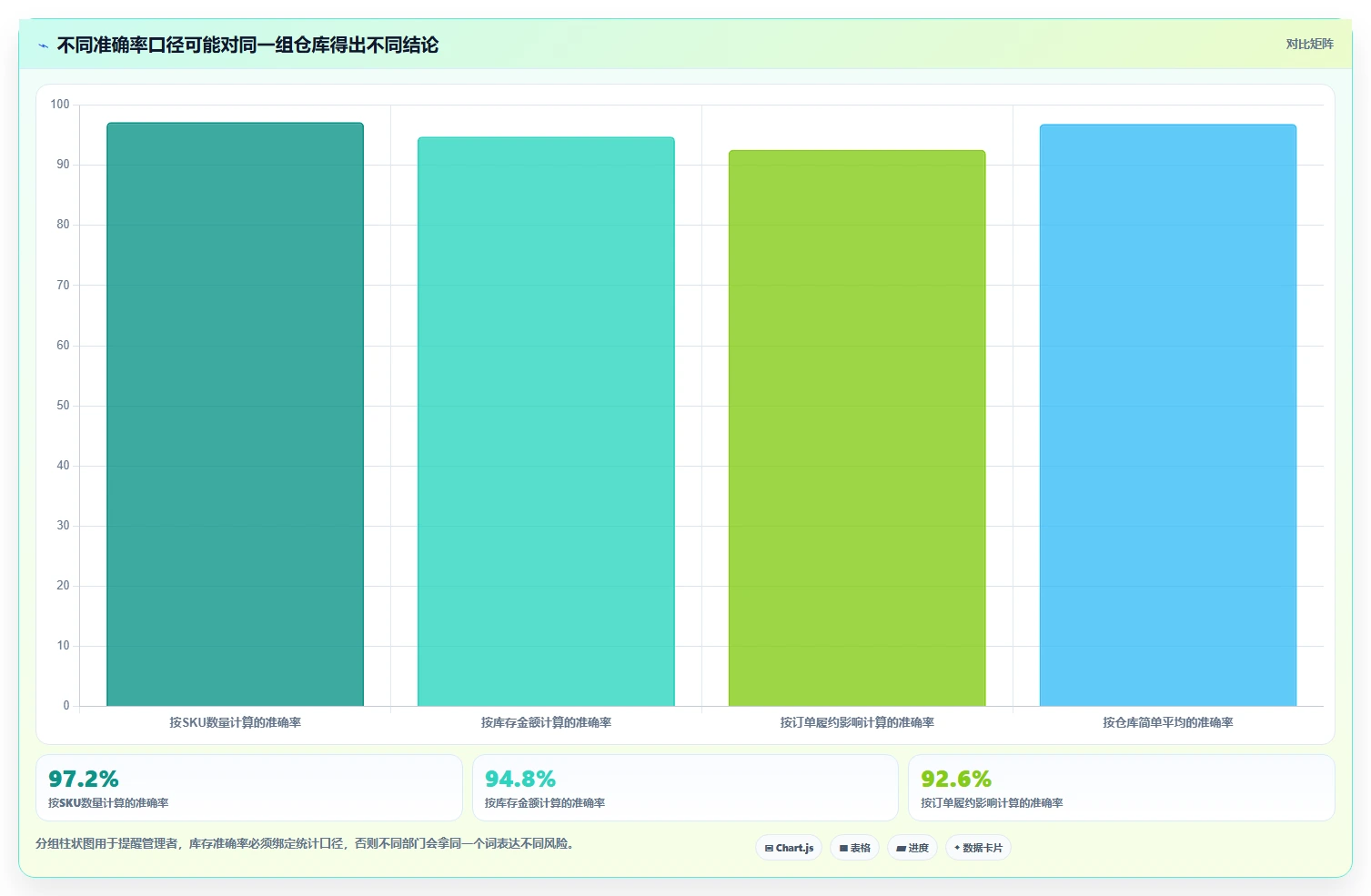Image resolution: width=1371 pixels, height=896 pixels.
Task: Click the x-axis label 按库存金额计算的准确率
Action: coord(546,722)
